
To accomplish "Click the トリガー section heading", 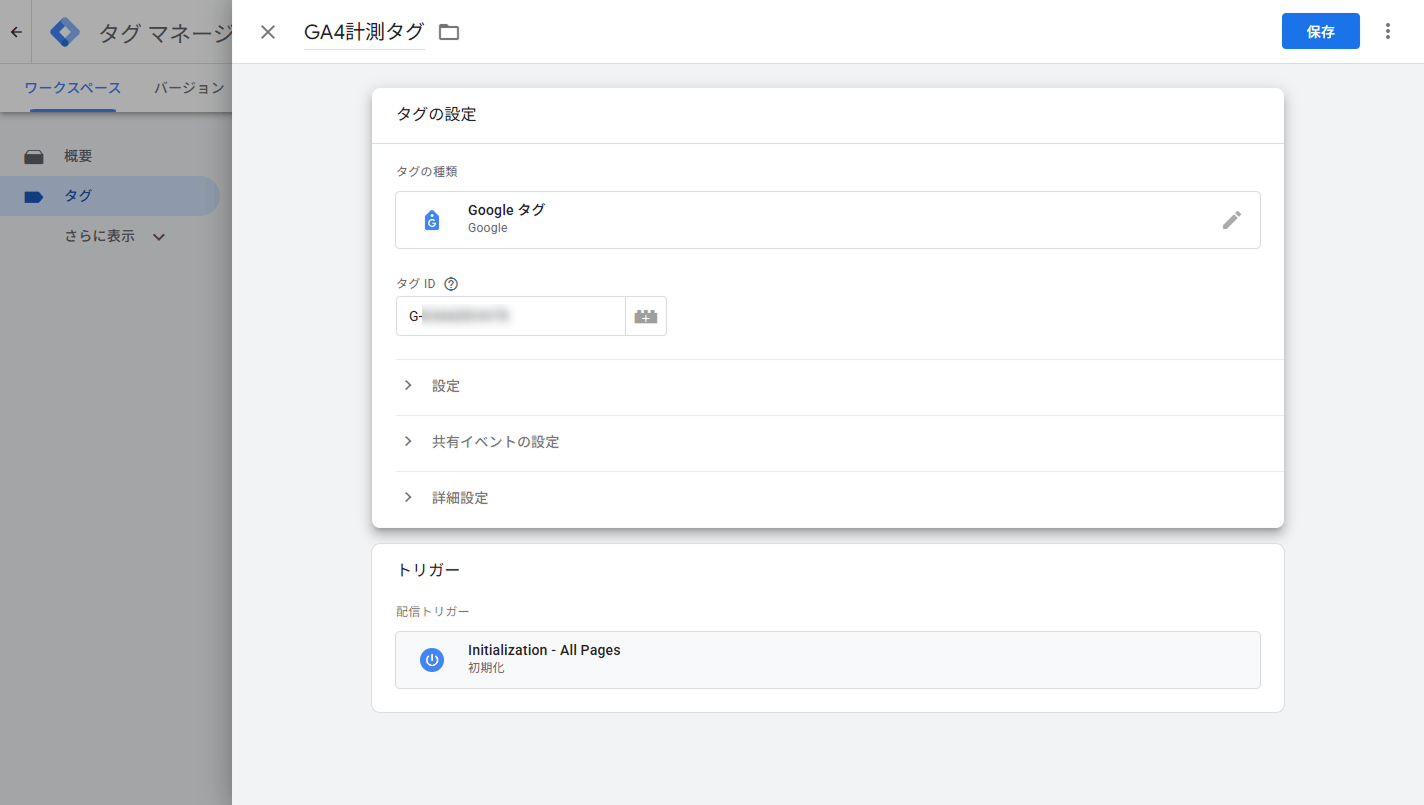I will pyautogui.click(x=428, y=570).
